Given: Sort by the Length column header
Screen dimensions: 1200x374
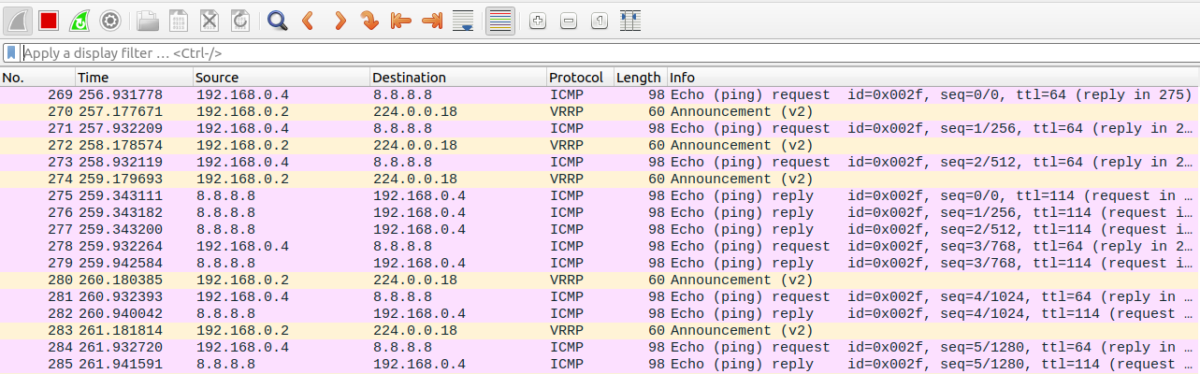Looking at the screenshot, I should click(x=639, y=77).
